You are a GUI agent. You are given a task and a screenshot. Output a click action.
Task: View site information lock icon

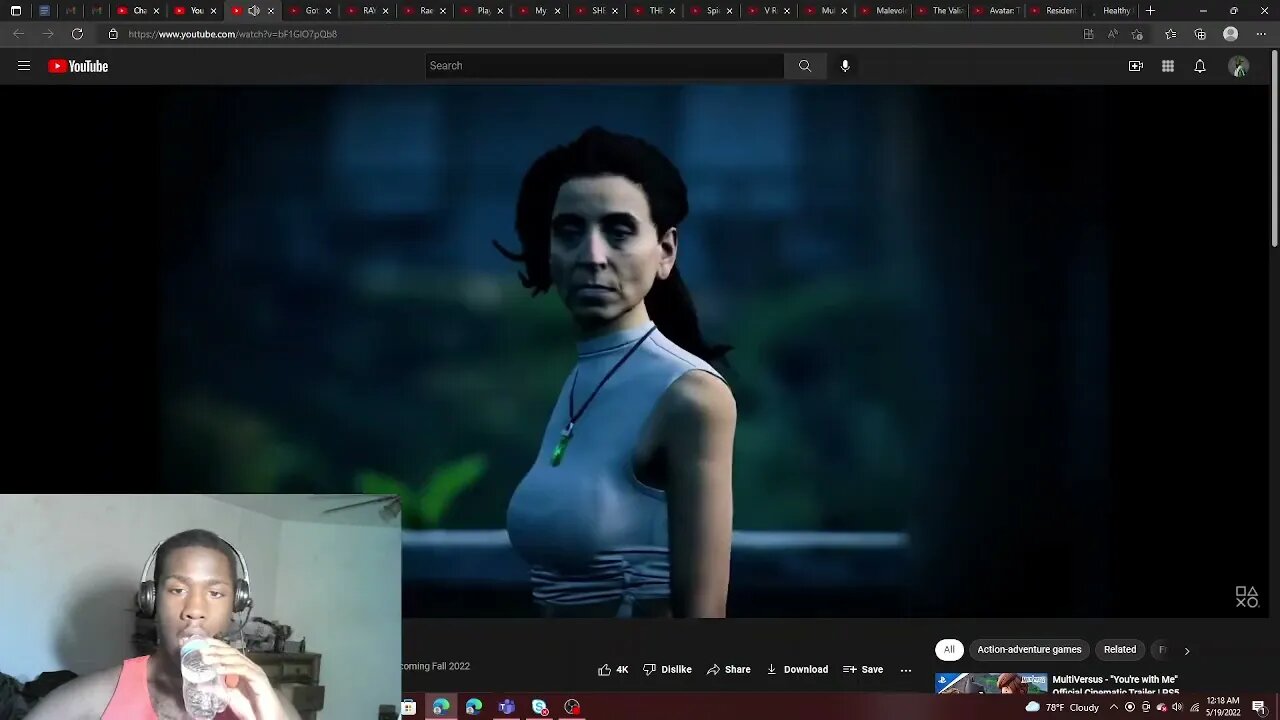click(x=113, y=34)
